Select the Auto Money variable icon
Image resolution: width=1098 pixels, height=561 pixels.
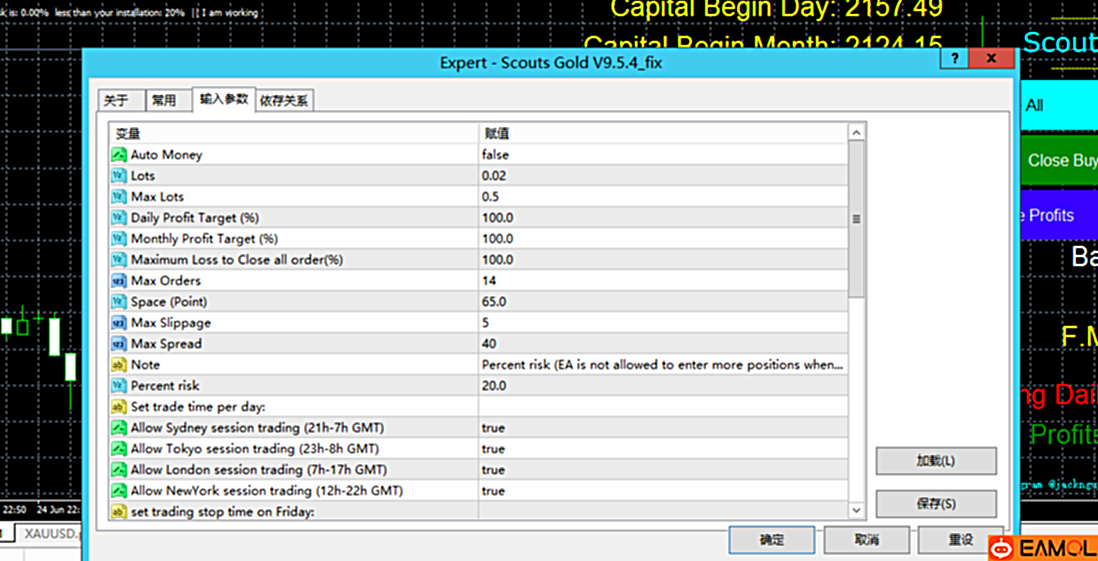pos(118,155)
